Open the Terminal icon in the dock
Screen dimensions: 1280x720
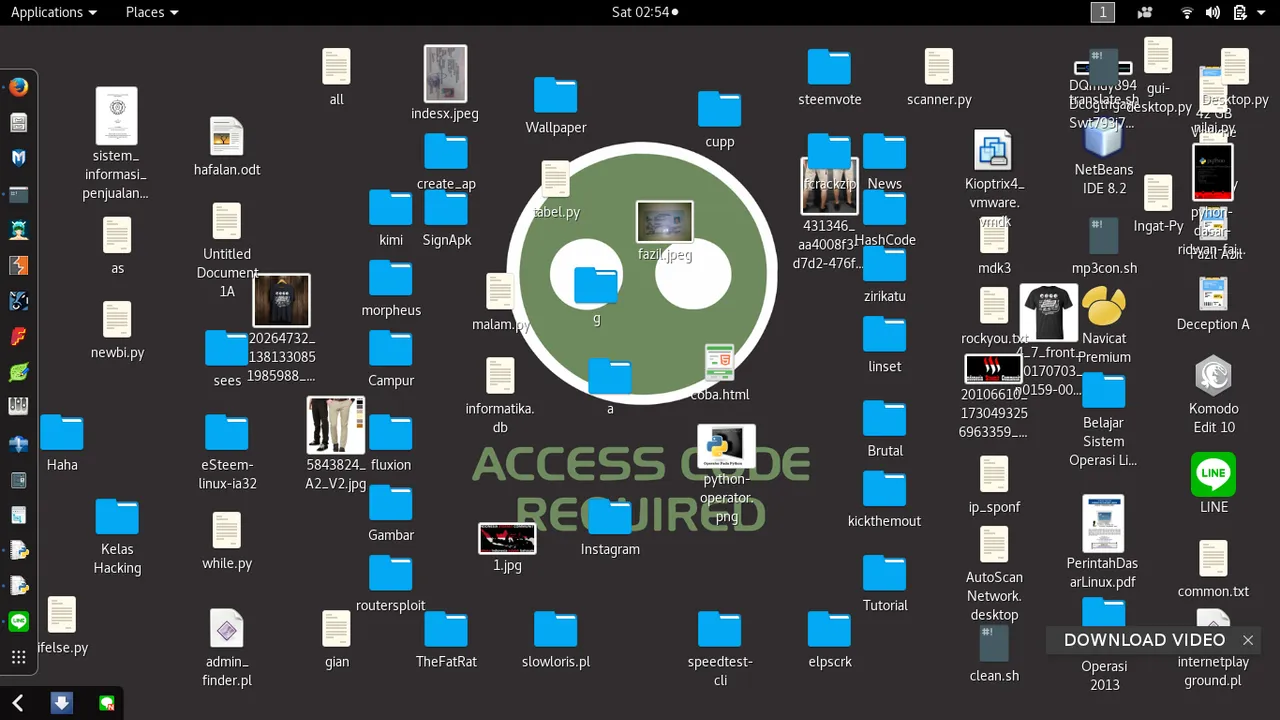18,194
